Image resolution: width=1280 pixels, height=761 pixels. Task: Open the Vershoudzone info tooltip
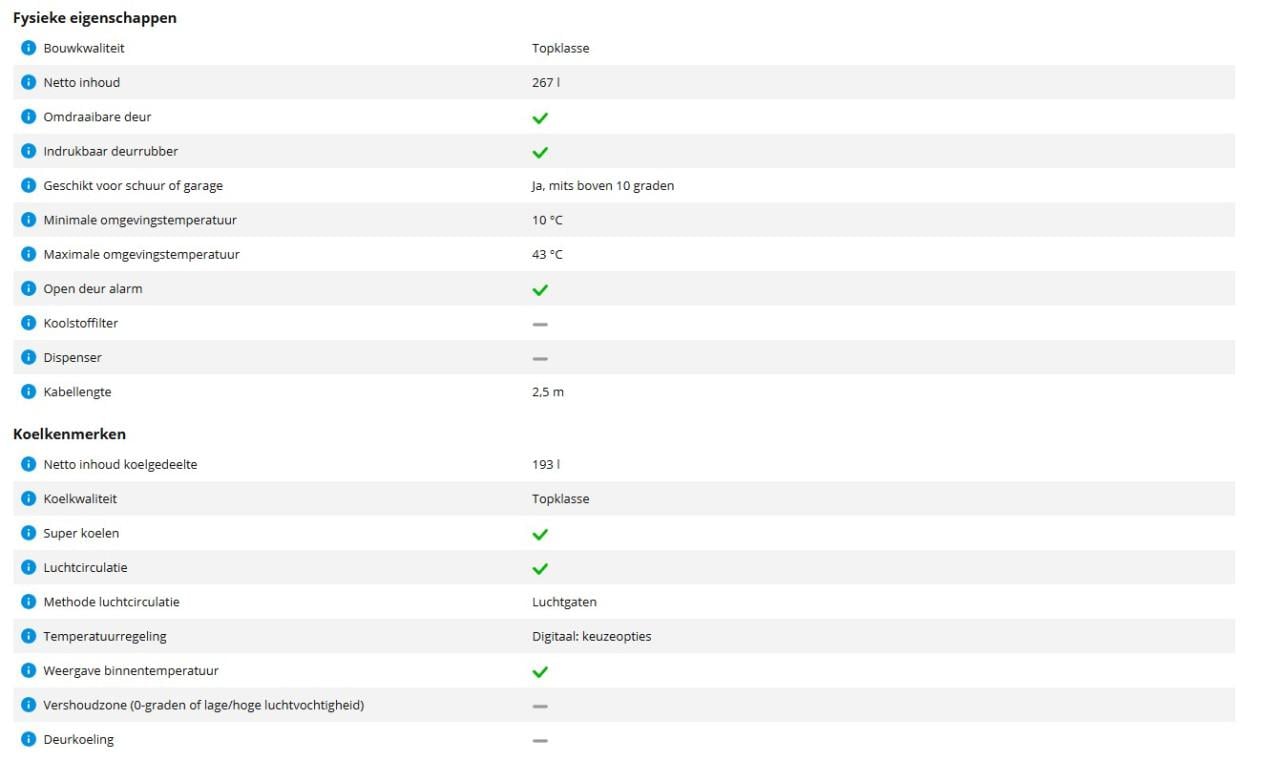click(28, 704)
